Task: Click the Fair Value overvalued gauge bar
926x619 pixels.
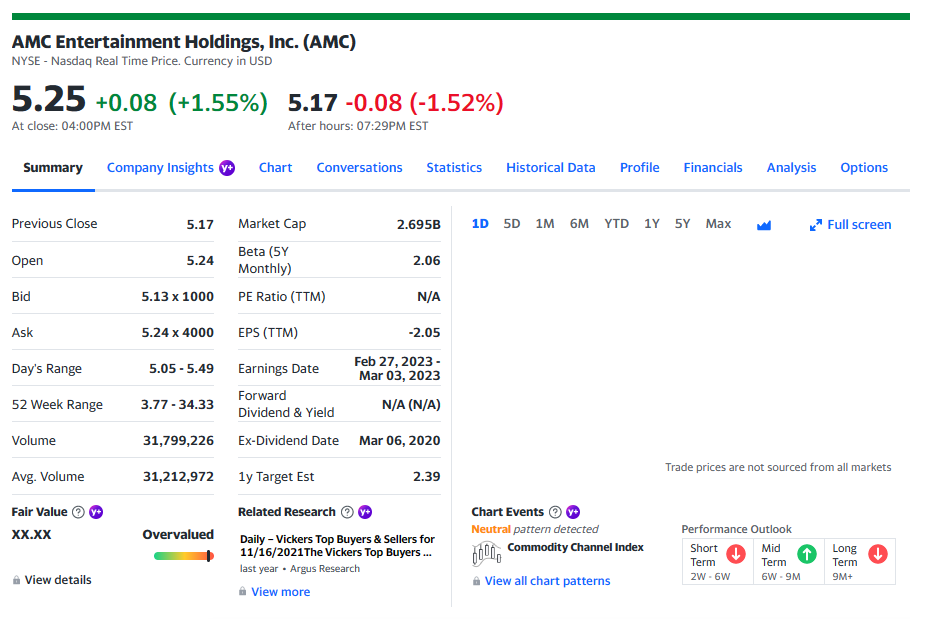Action: 184,556
